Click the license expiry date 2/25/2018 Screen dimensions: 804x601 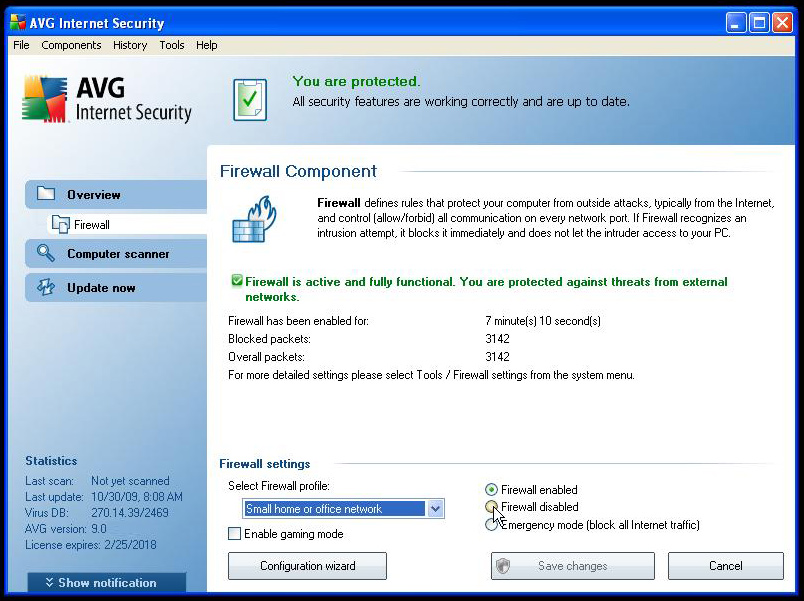(130, 545)
